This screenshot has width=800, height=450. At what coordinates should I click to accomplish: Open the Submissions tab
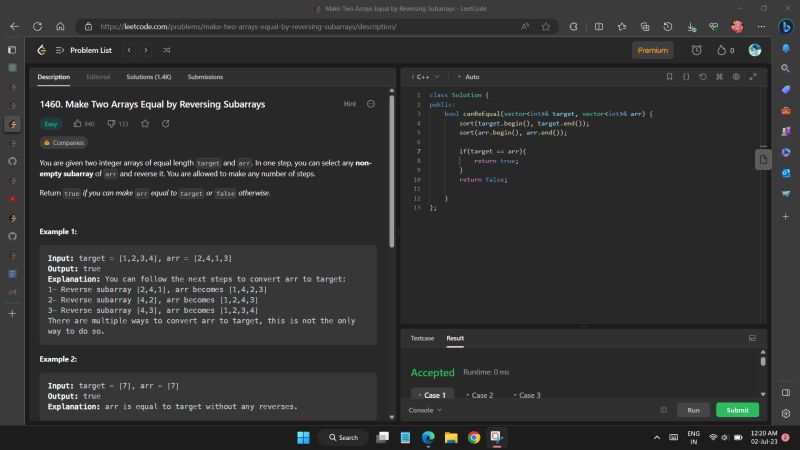(x=205, y=77)
